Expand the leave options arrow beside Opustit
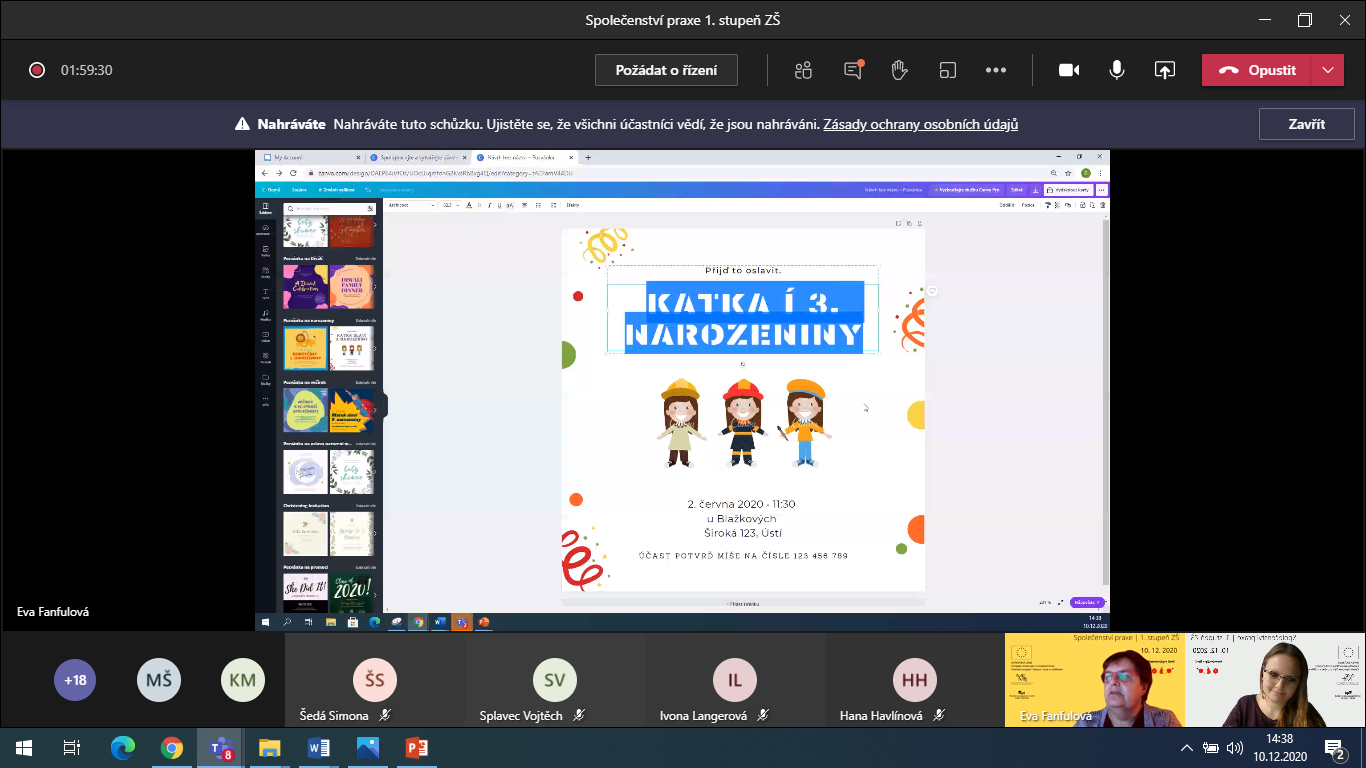 click(1327, 70)
